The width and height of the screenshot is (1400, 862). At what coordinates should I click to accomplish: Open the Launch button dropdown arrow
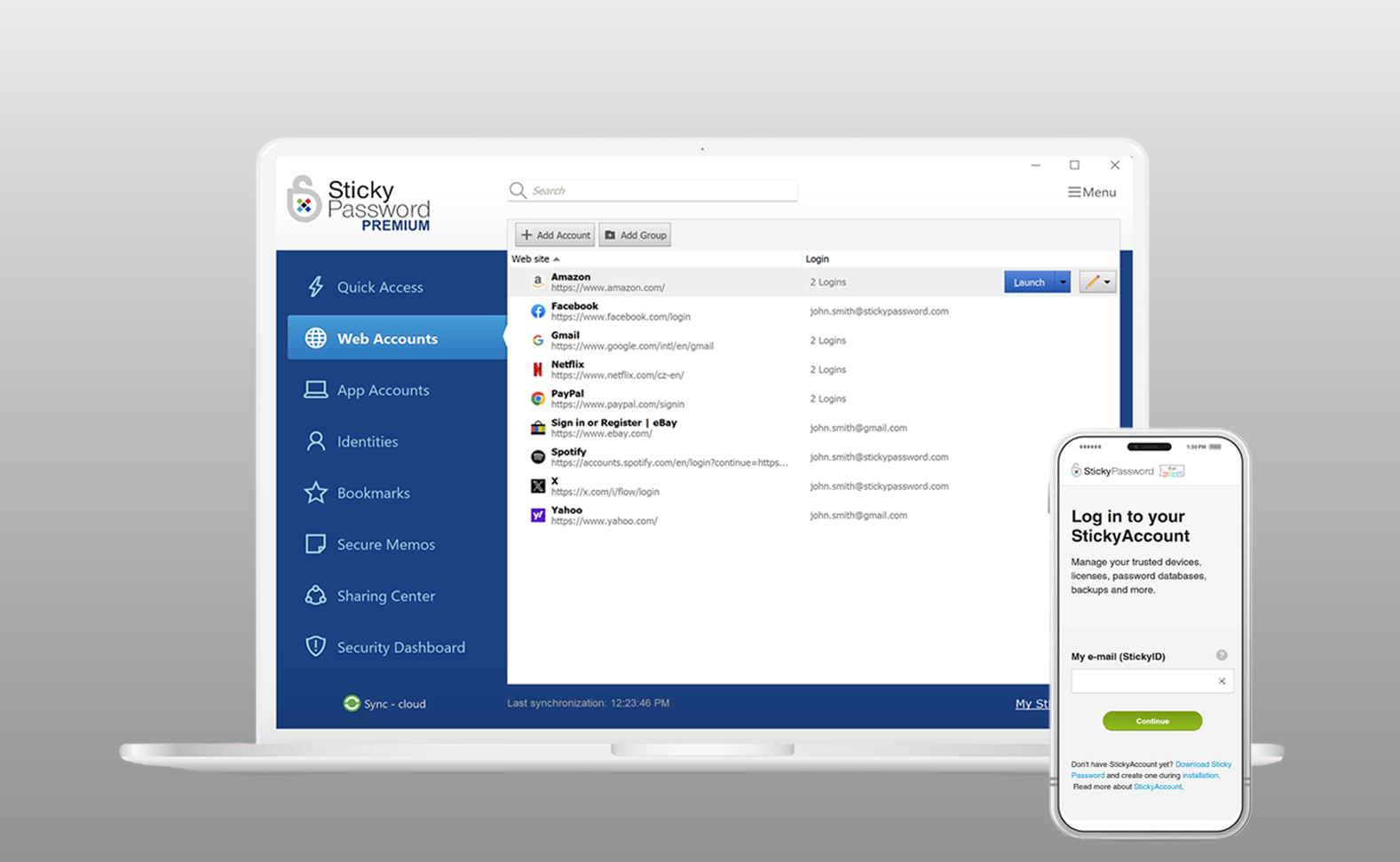pyautogui.click(x=1063, y=281)
